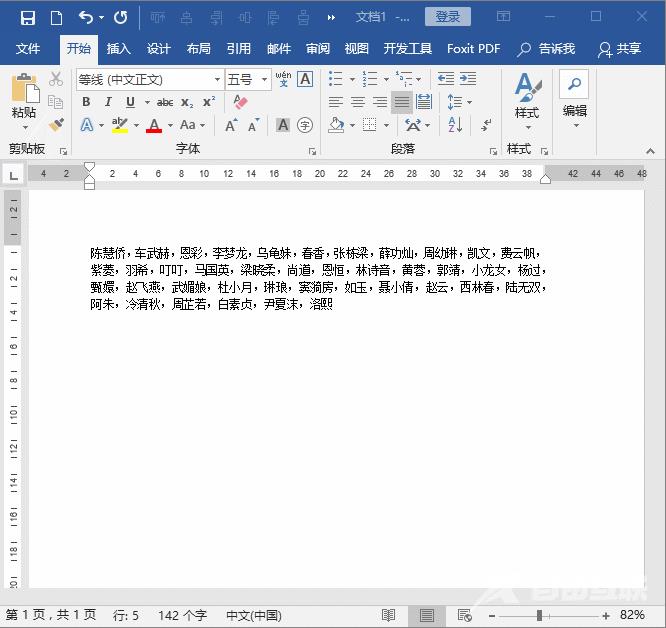Click the 142 个字 word count
This screenshot has width=666, height=628.
183,615
